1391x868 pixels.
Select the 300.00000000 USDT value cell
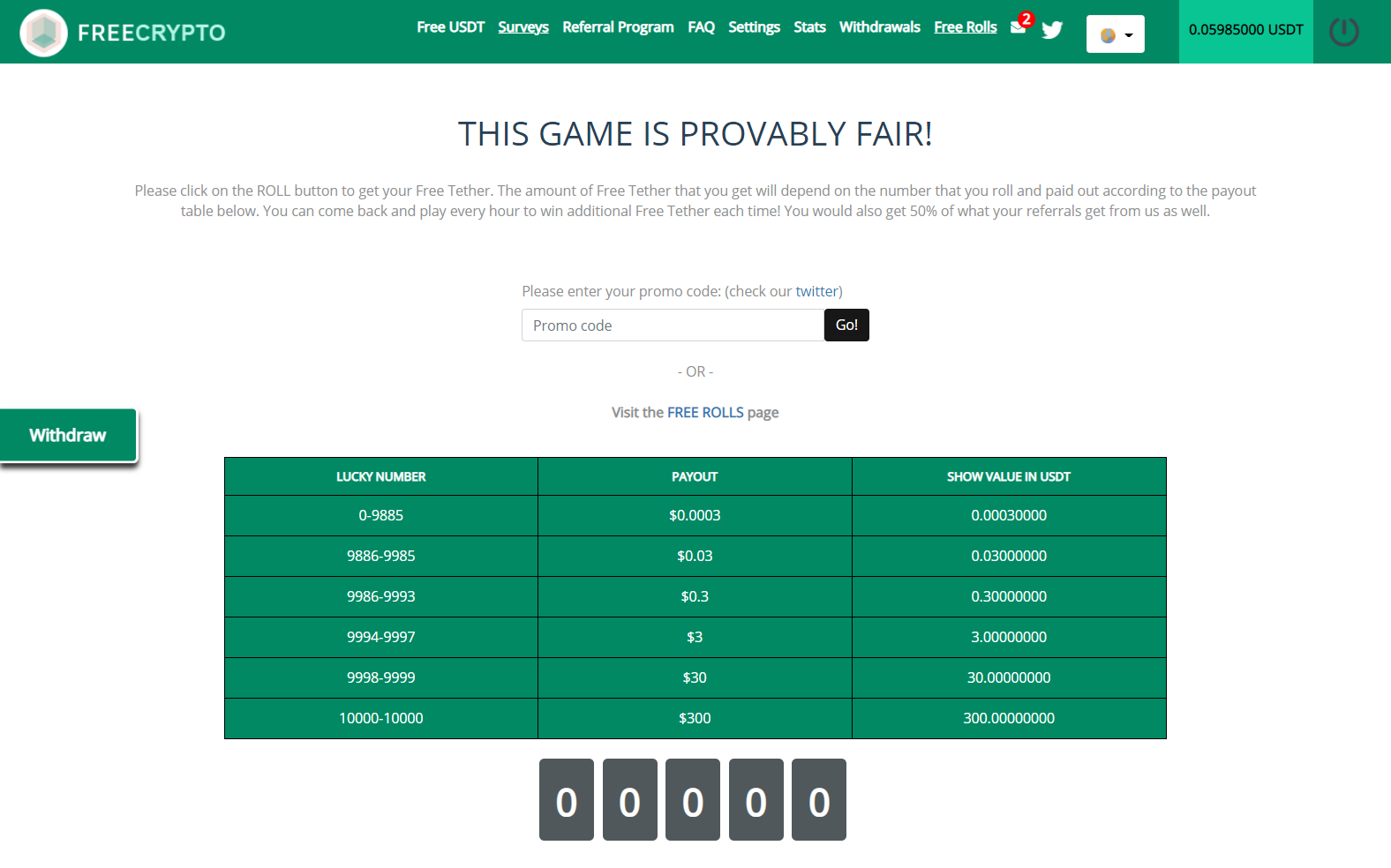(x=1009, y=718)
